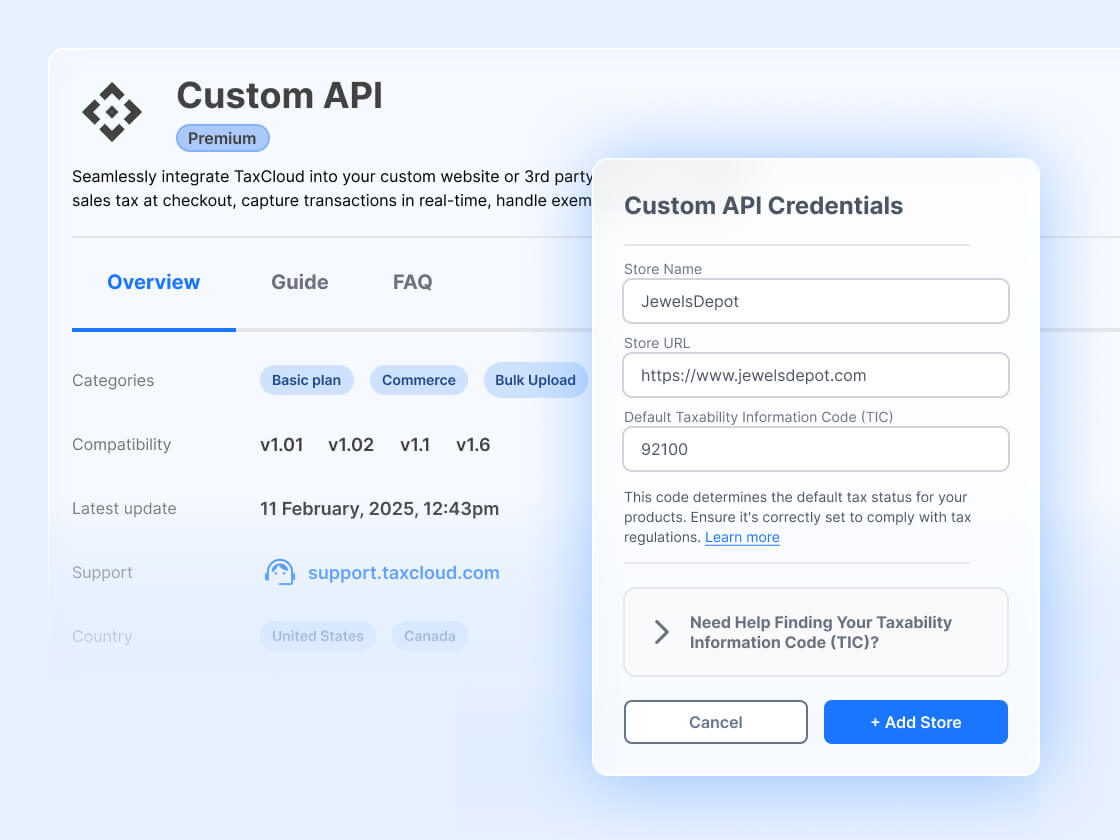Click the Bulk Upload category chip

(x=536, y=380)
